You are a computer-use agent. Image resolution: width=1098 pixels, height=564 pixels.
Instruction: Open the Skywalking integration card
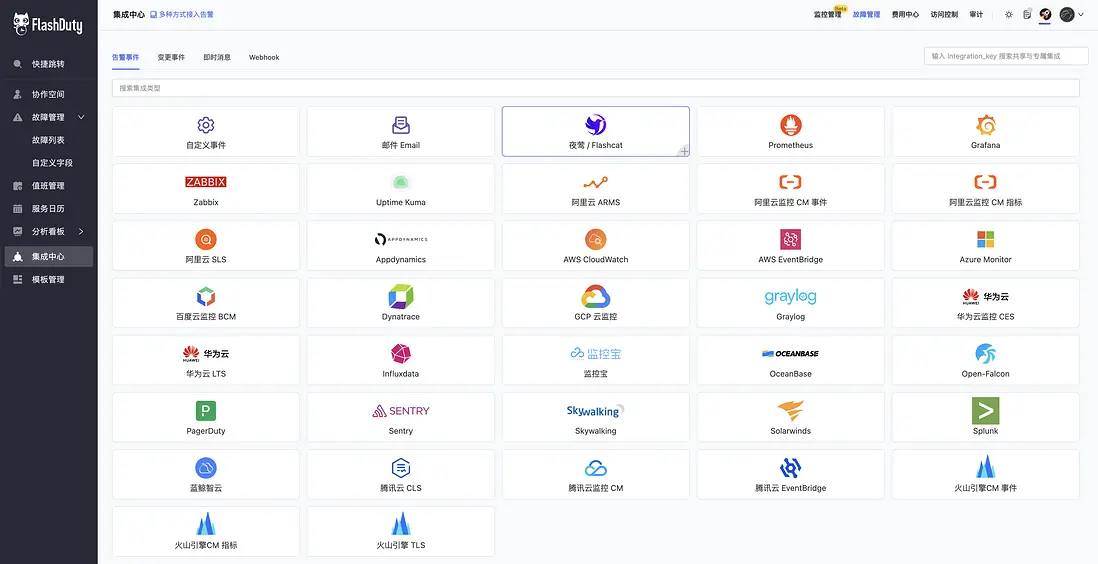coord(595,417)
